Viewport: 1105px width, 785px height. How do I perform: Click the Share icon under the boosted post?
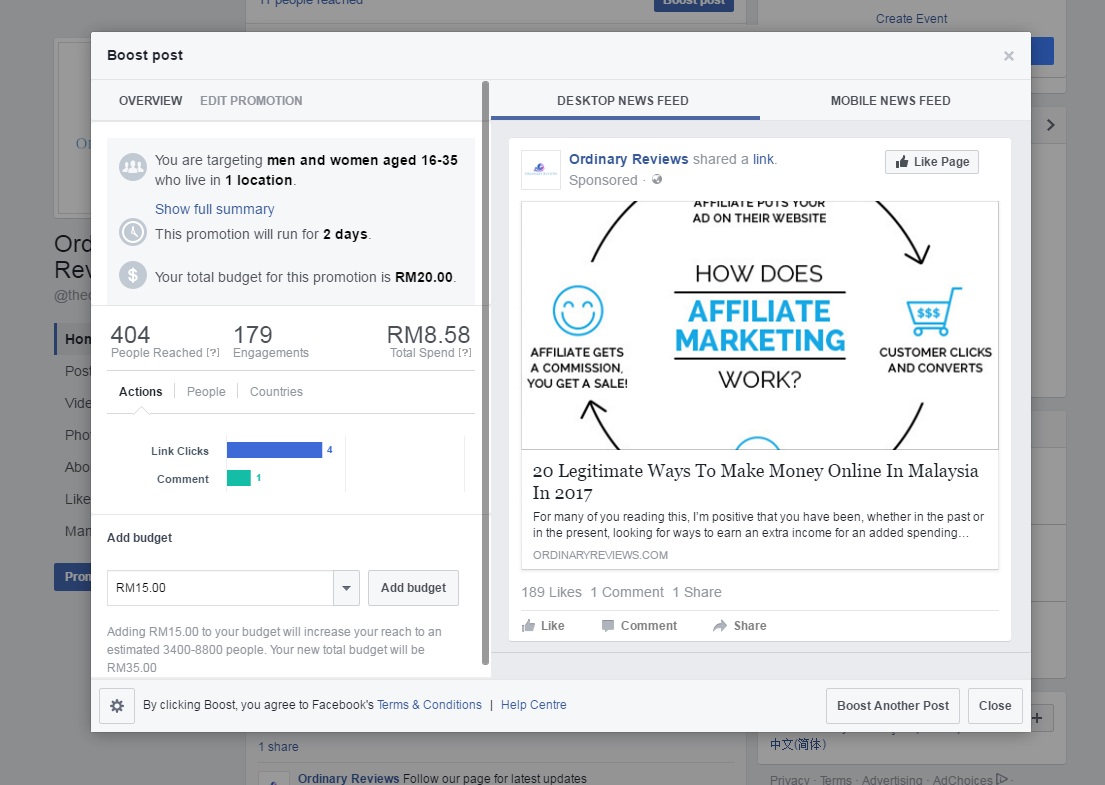[719, 625]
